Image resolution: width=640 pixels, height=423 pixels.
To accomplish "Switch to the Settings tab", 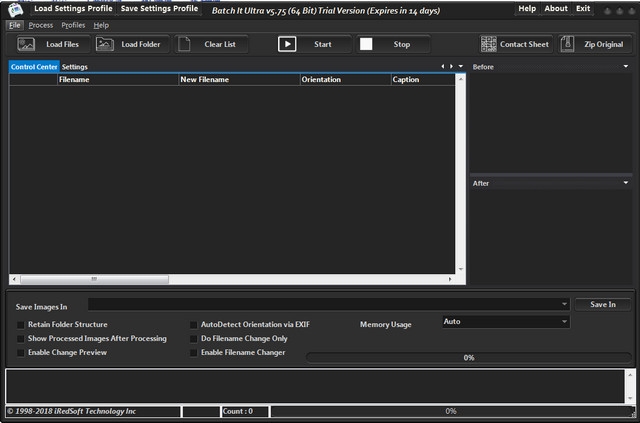I will click(x=75, y=67).
